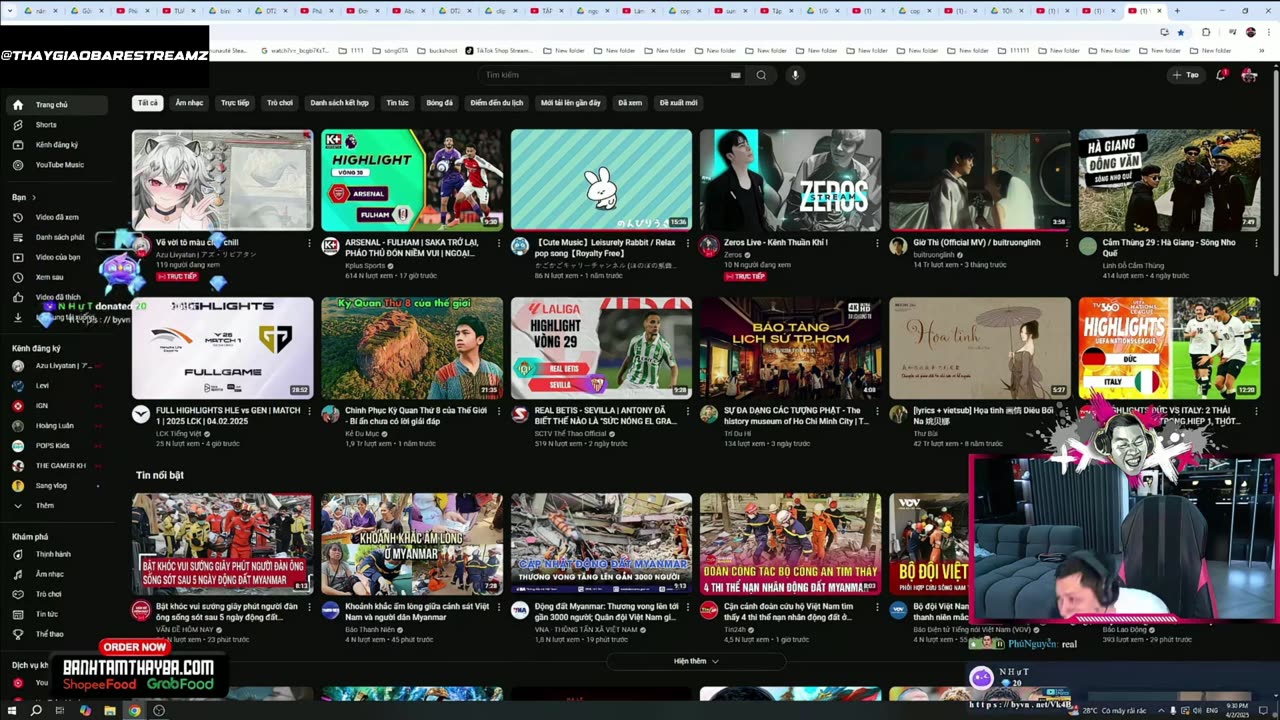Select the Đề xuất mới filter chip

coord(678,103)
